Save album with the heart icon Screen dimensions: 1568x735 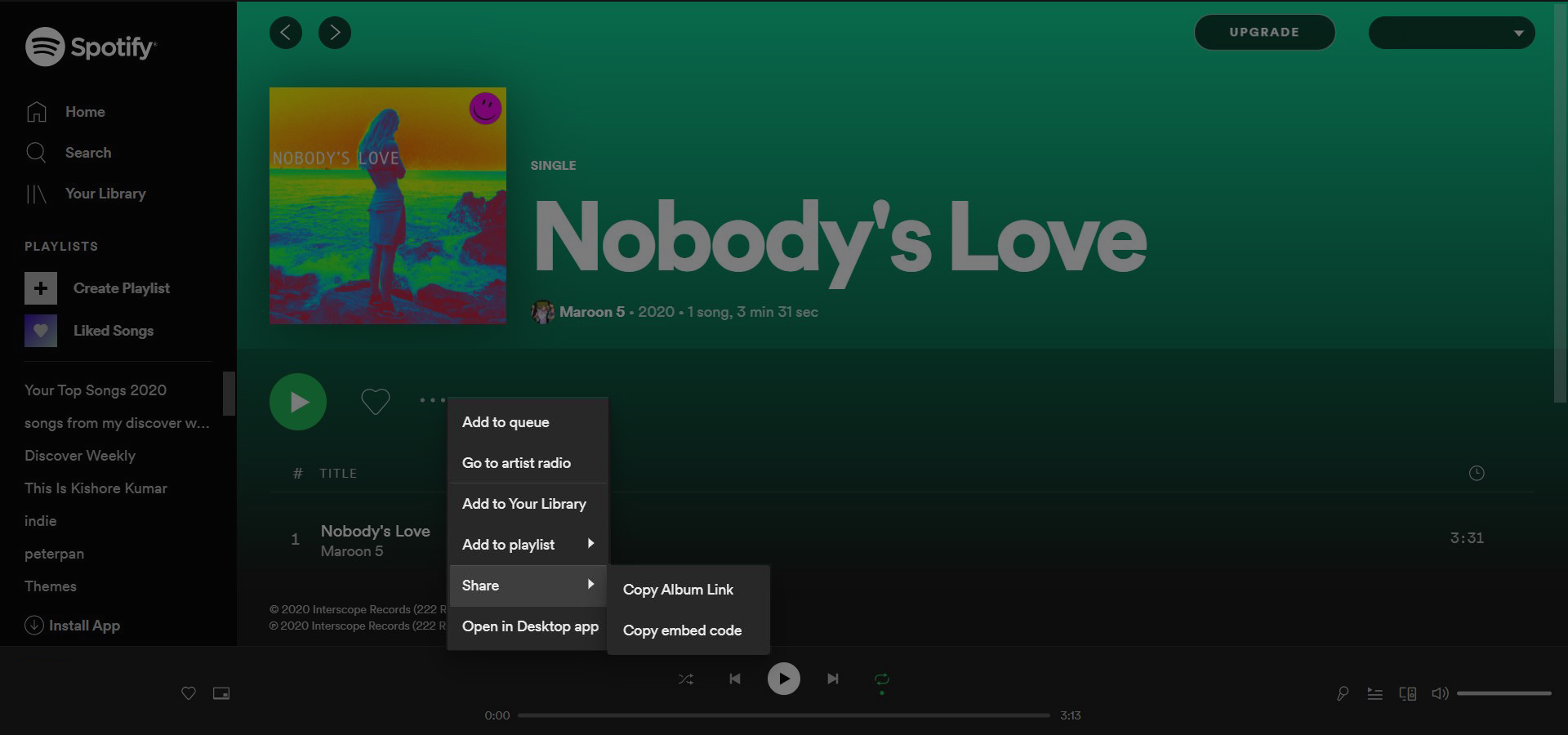pyautogui.click(x=376, y=401)
